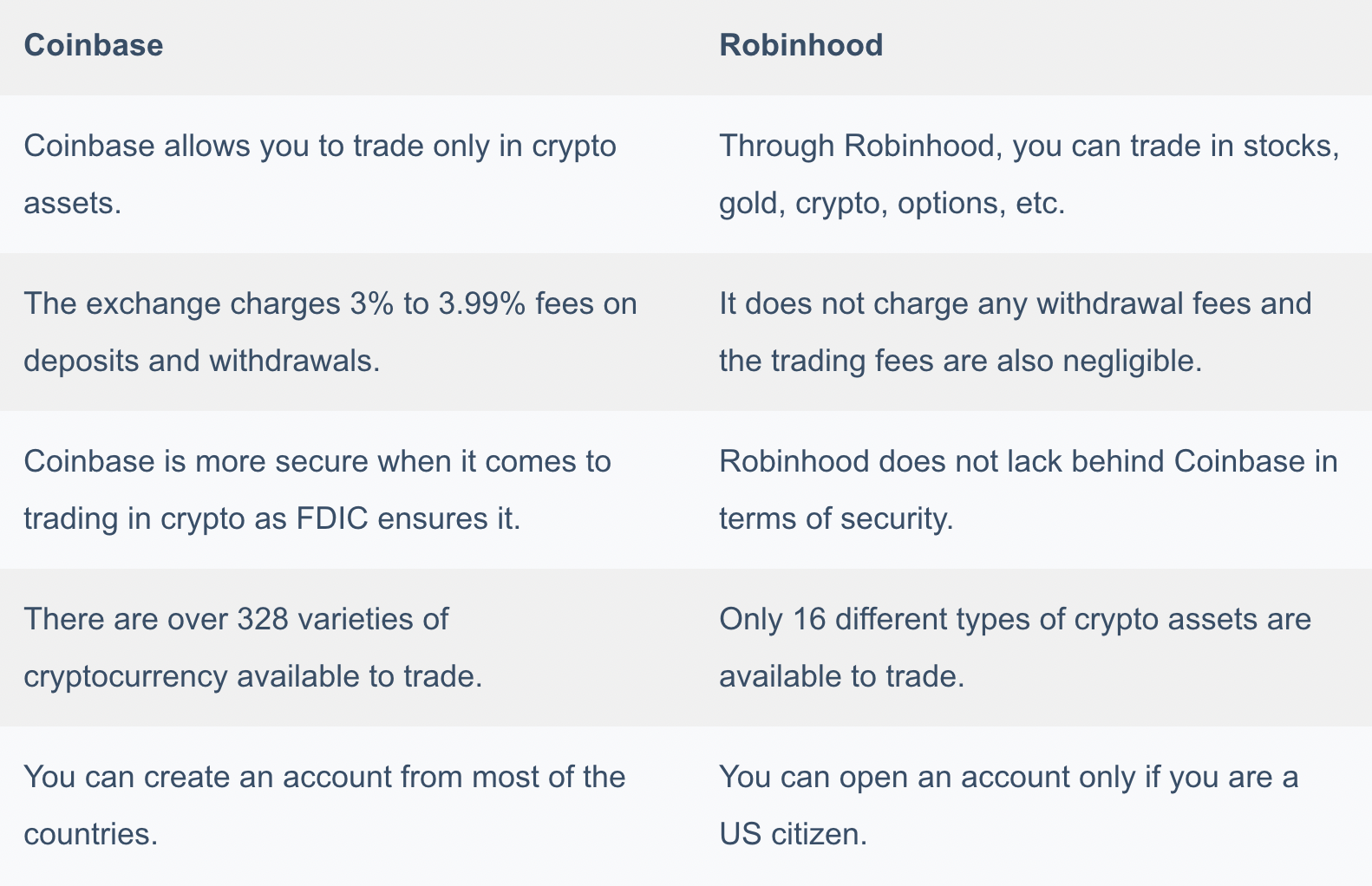Select the cell about 16 crypto asset types
The height and width of the screenshot is (886, 1372).
pos(1015,648)
